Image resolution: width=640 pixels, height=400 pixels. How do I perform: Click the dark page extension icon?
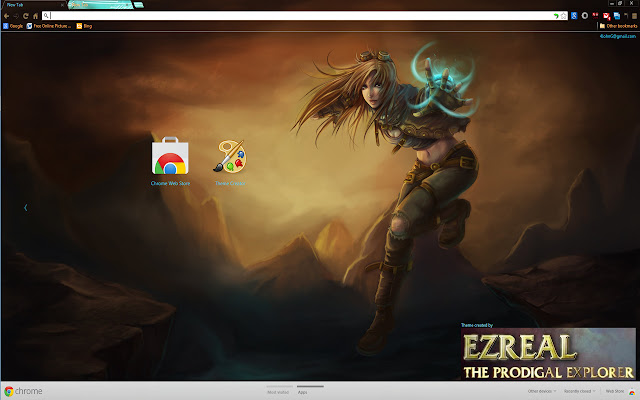626,16
